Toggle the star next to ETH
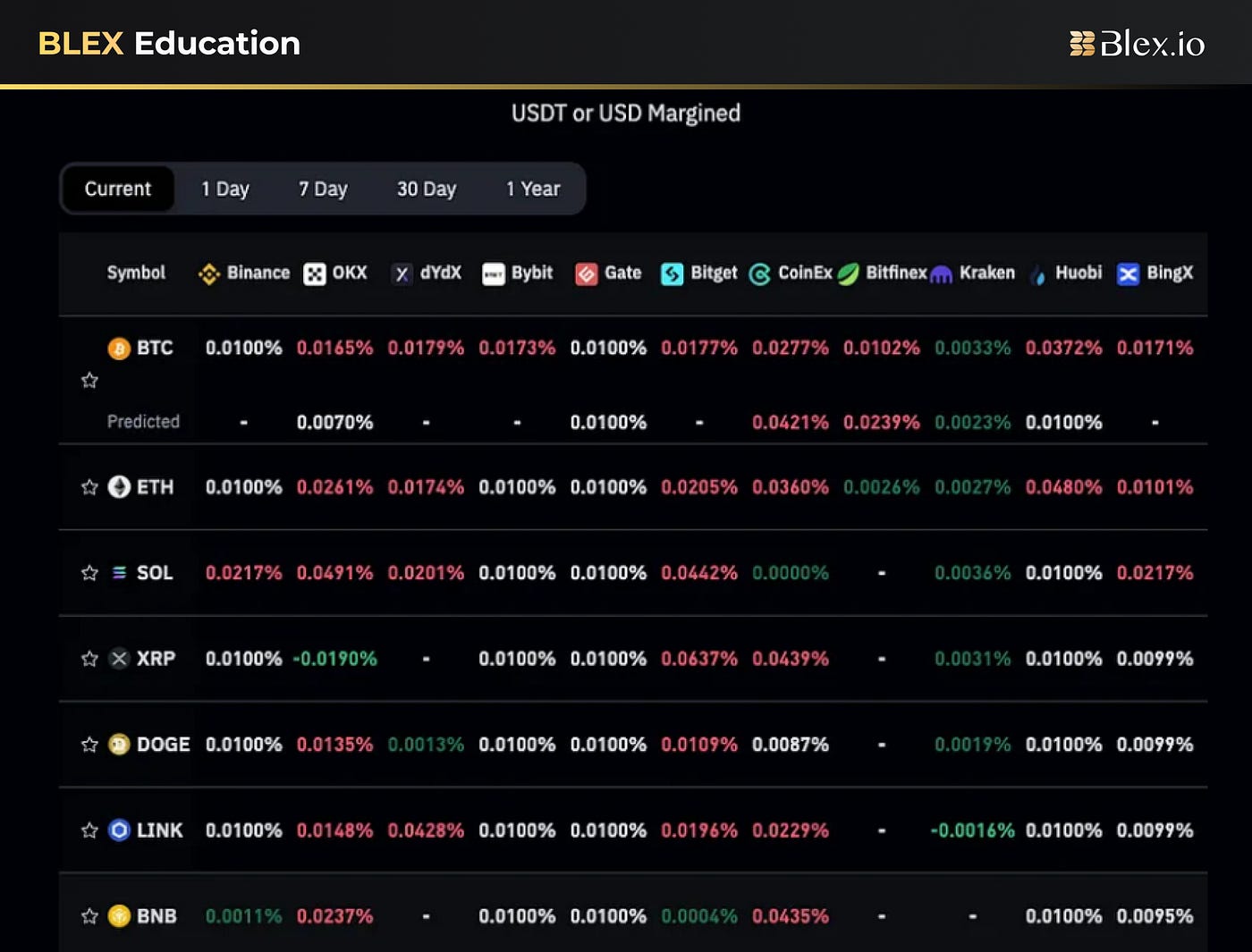Viewport: 1252px width, 952px height. click(89, 487)
